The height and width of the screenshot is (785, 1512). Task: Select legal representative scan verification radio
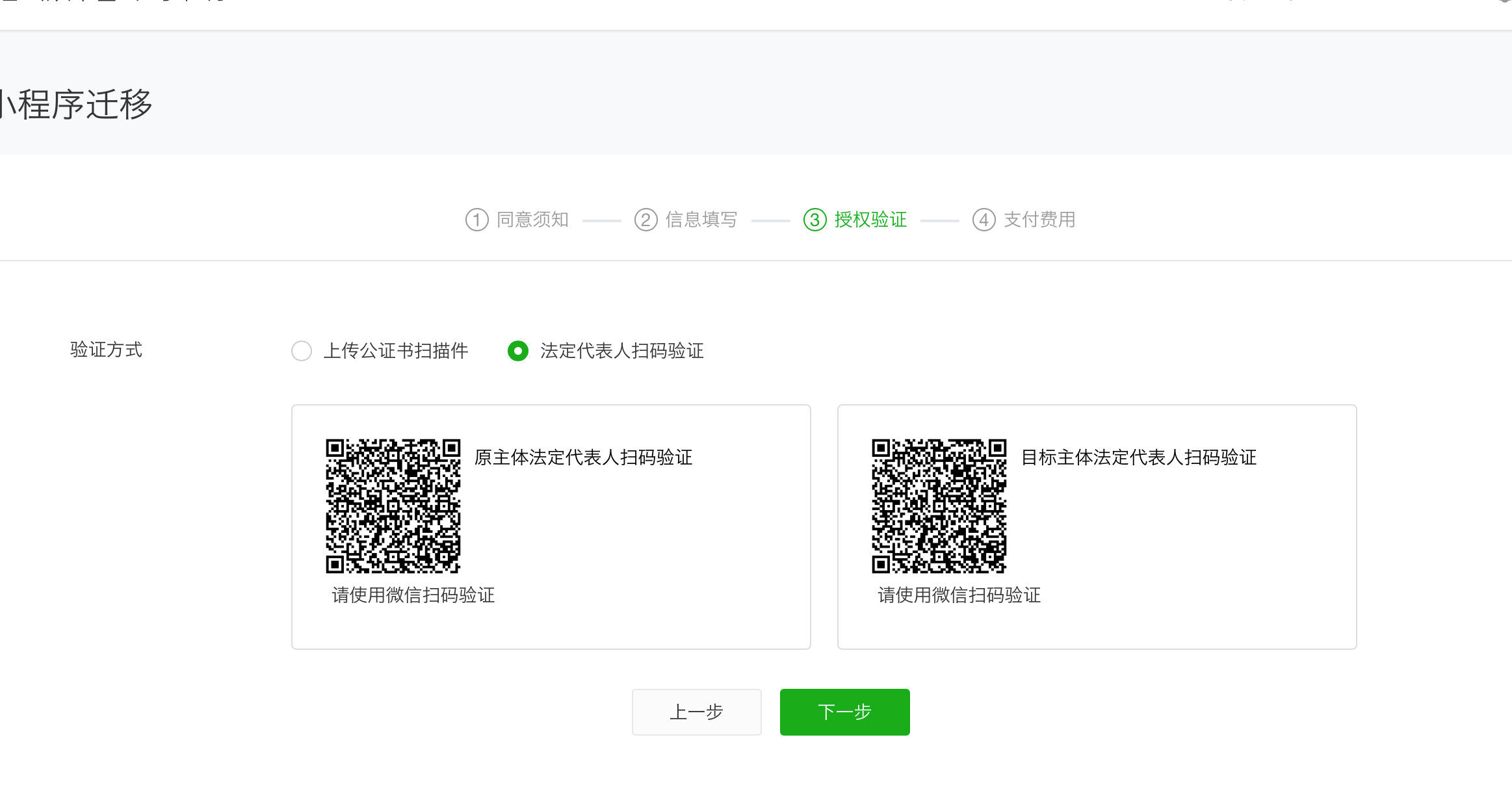(x=518, y=351)
